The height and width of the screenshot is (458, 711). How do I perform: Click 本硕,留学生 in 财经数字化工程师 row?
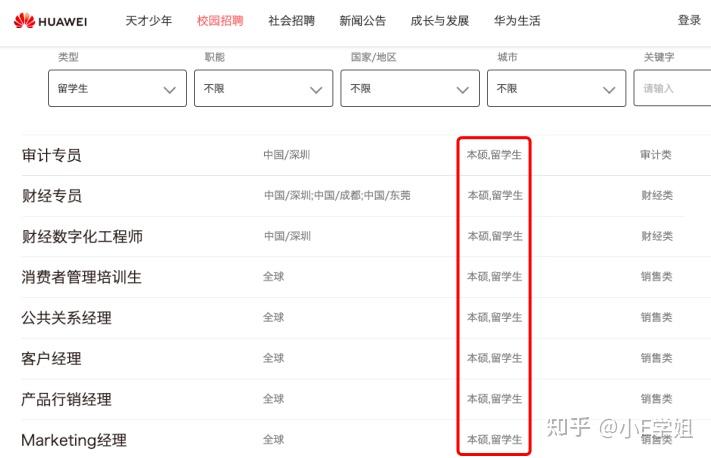(x=495, y=236)
